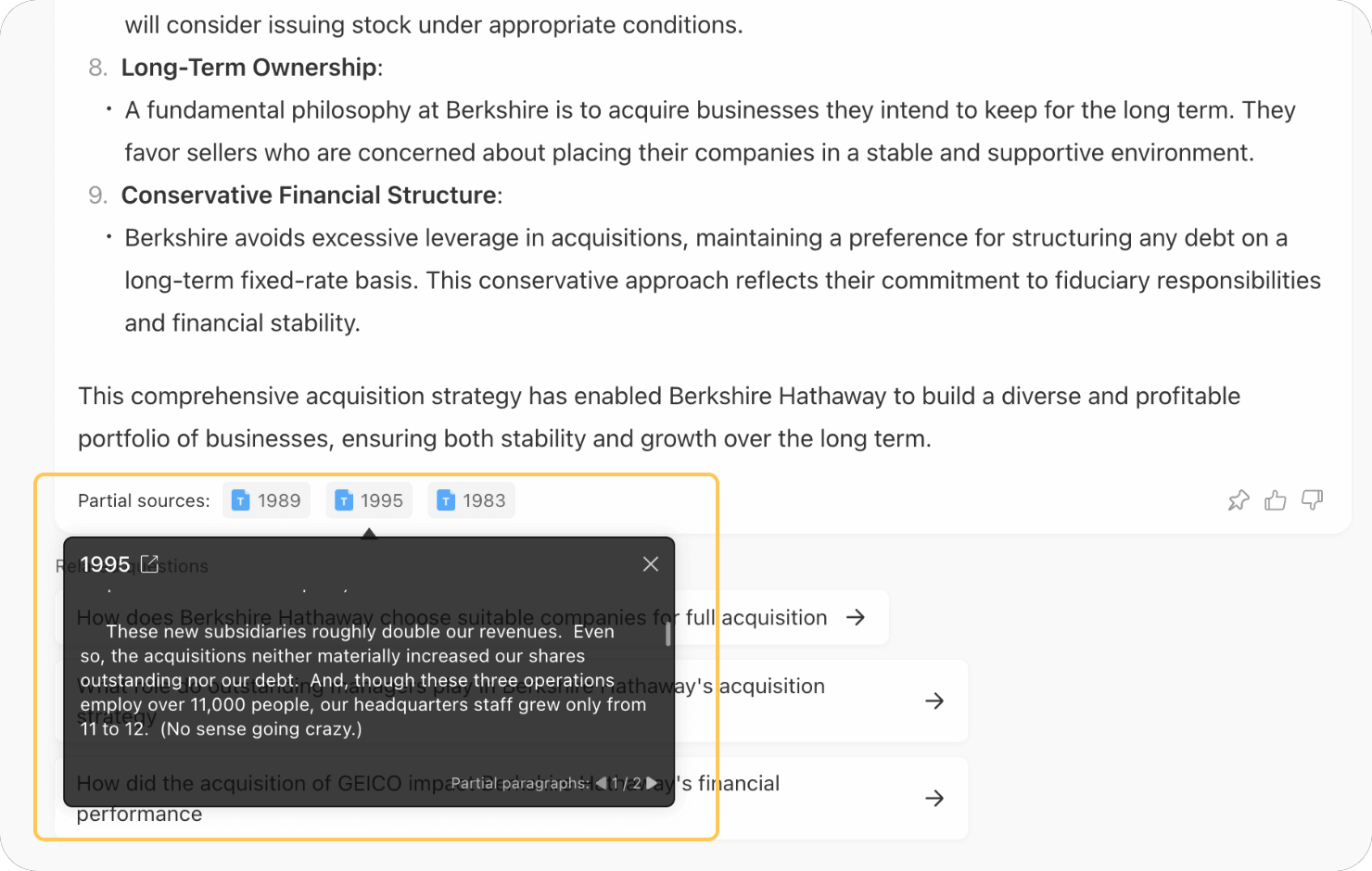Click the popup's vertical scrollbar thumb
This screenshot has width=1372, height=871.
point(667,634)
